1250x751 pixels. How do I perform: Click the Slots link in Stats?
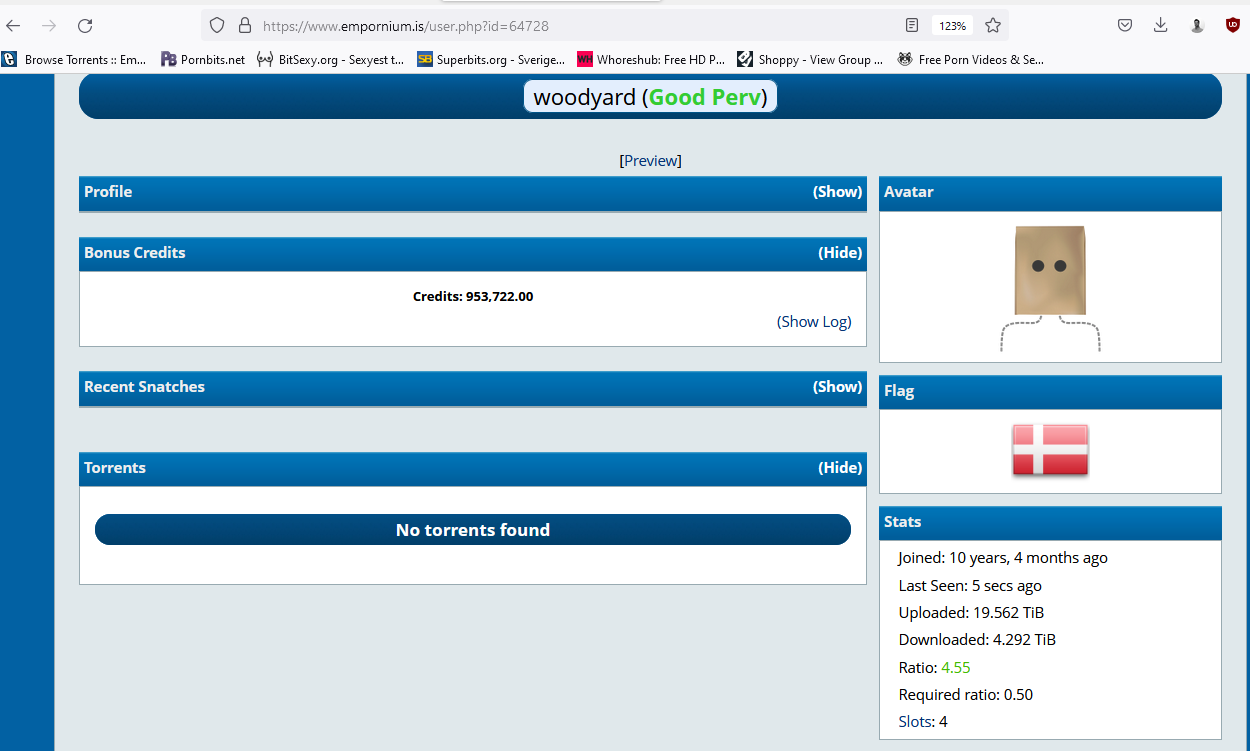(914, 722)
